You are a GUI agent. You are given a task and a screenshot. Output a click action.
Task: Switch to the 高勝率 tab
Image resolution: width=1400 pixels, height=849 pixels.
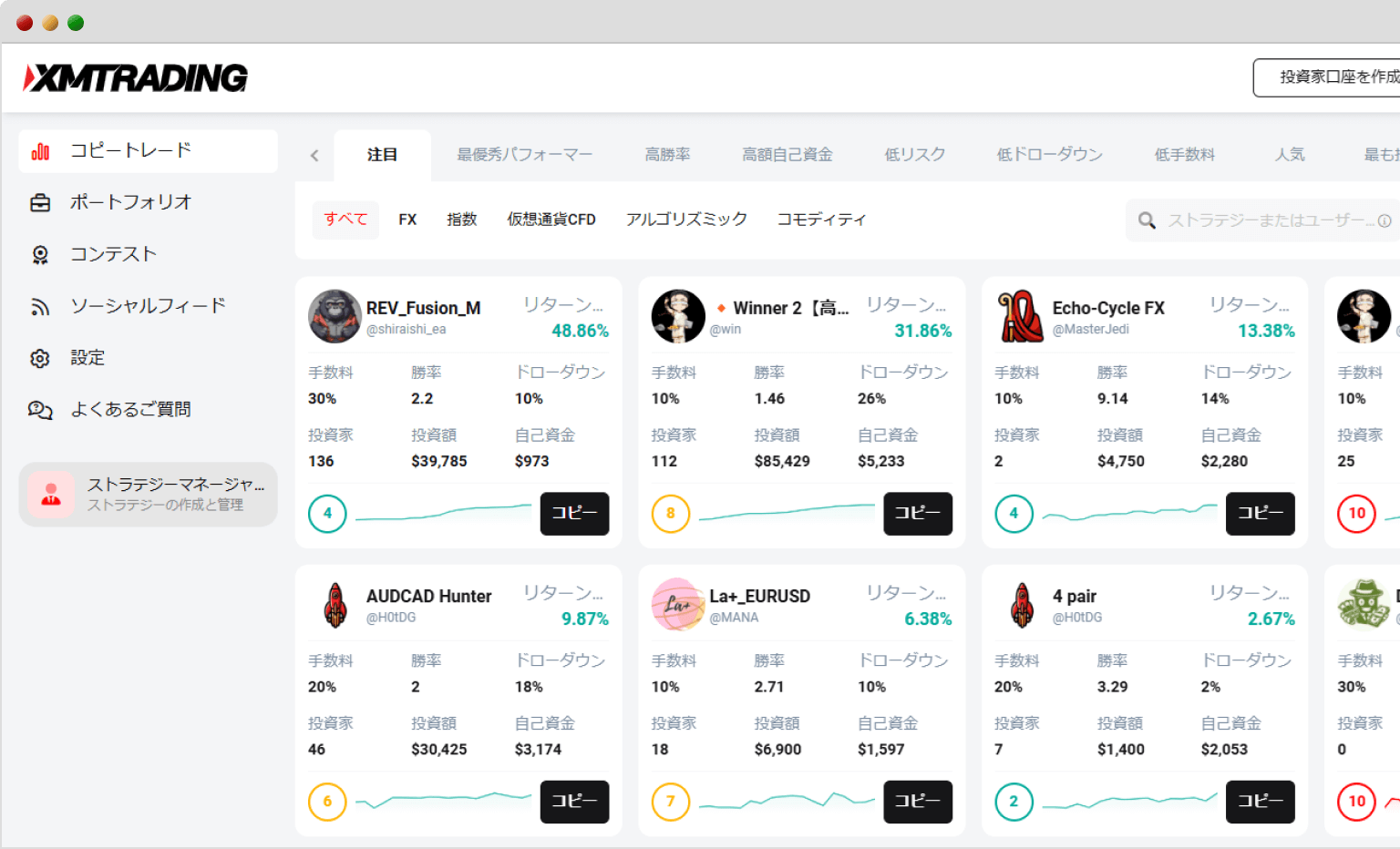(x=667, y=156)
